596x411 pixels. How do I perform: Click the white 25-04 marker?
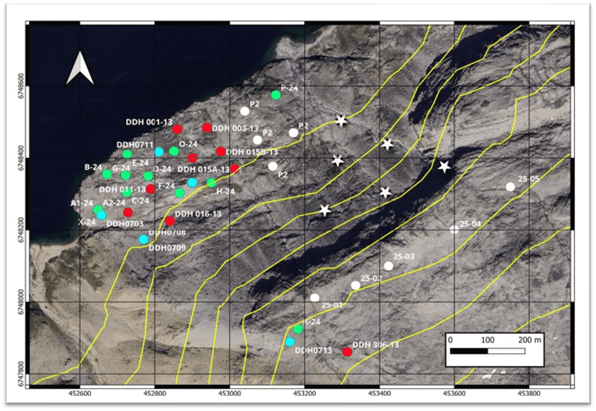tap(454, 229)
